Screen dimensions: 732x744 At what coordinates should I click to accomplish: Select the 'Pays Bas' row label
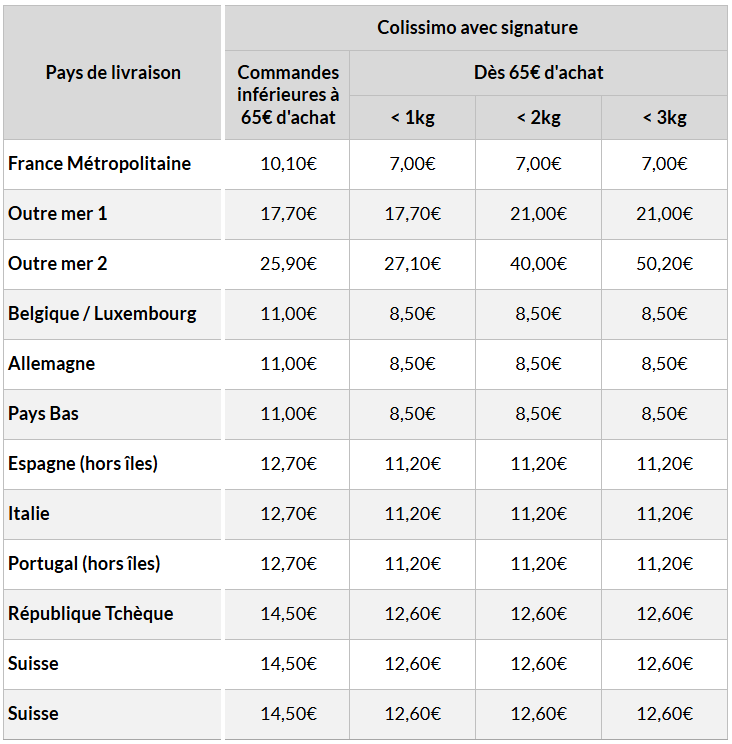pos(43,413)
